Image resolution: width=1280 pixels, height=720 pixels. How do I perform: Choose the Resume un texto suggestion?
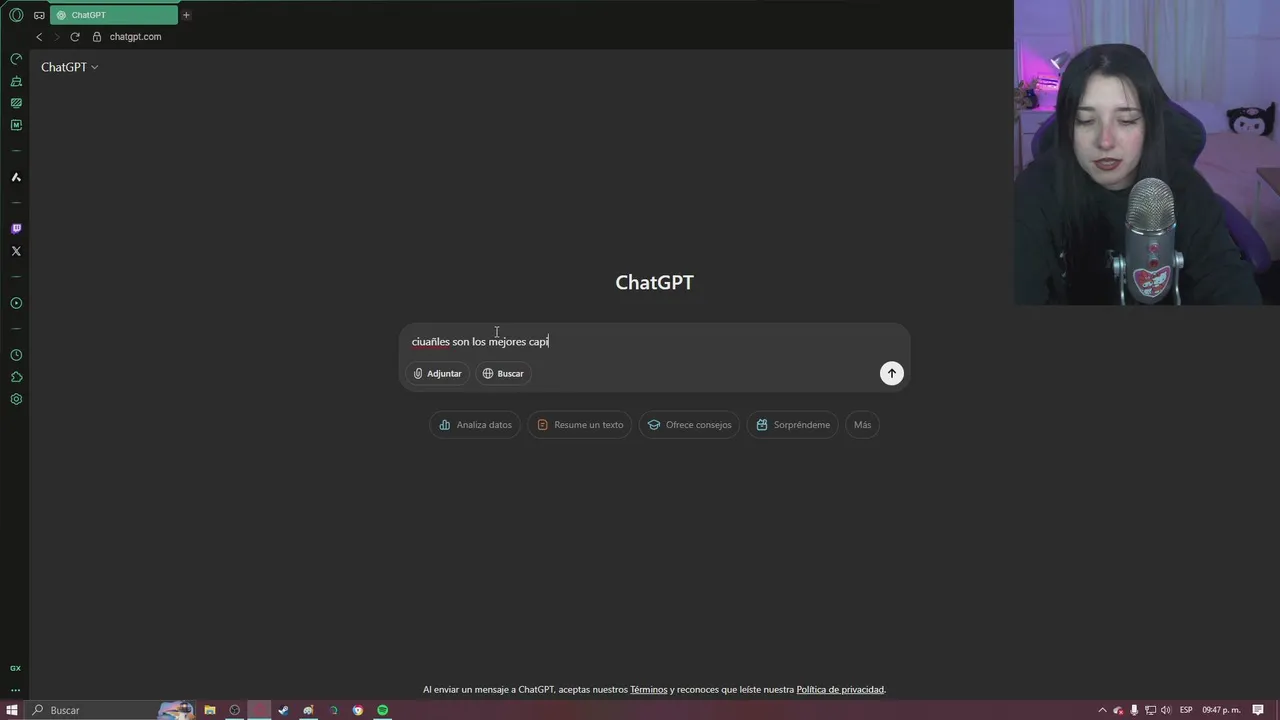coord(580,425)
